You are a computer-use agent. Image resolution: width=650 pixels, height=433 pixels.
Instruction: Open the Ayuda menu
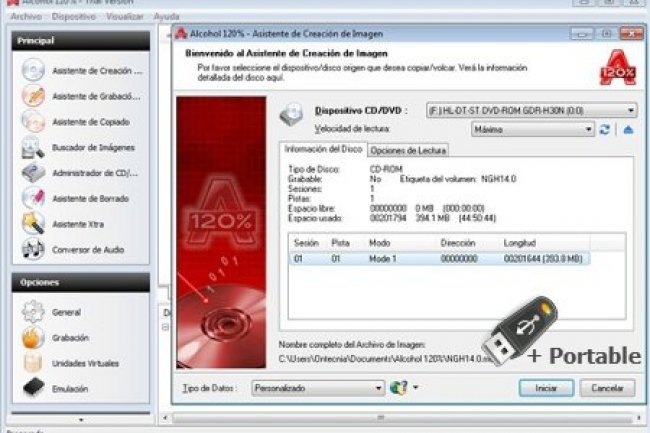point(167,17)
